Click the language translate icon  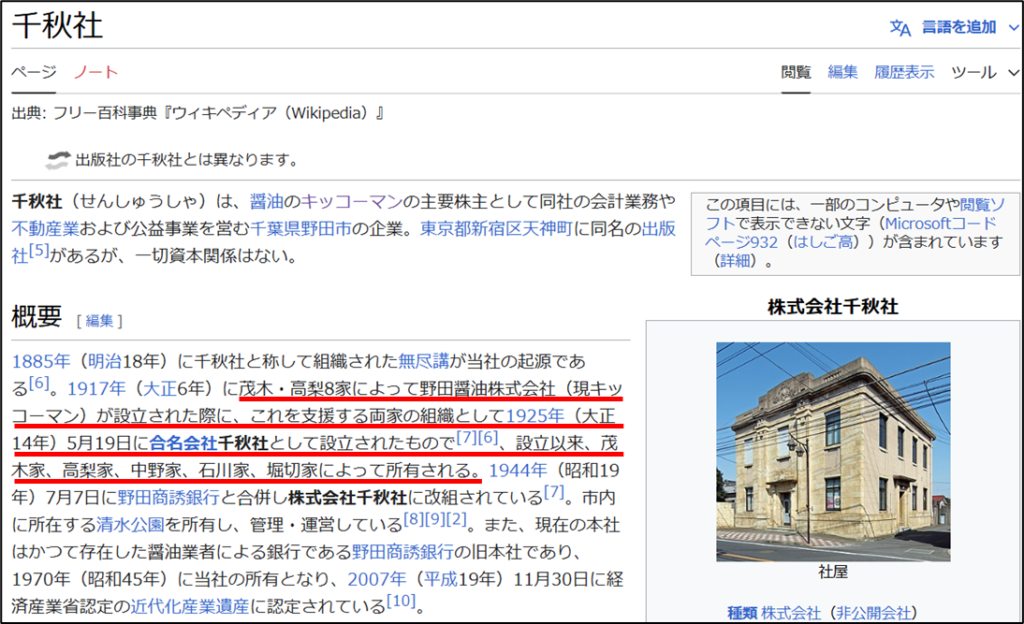click(900, 28)
